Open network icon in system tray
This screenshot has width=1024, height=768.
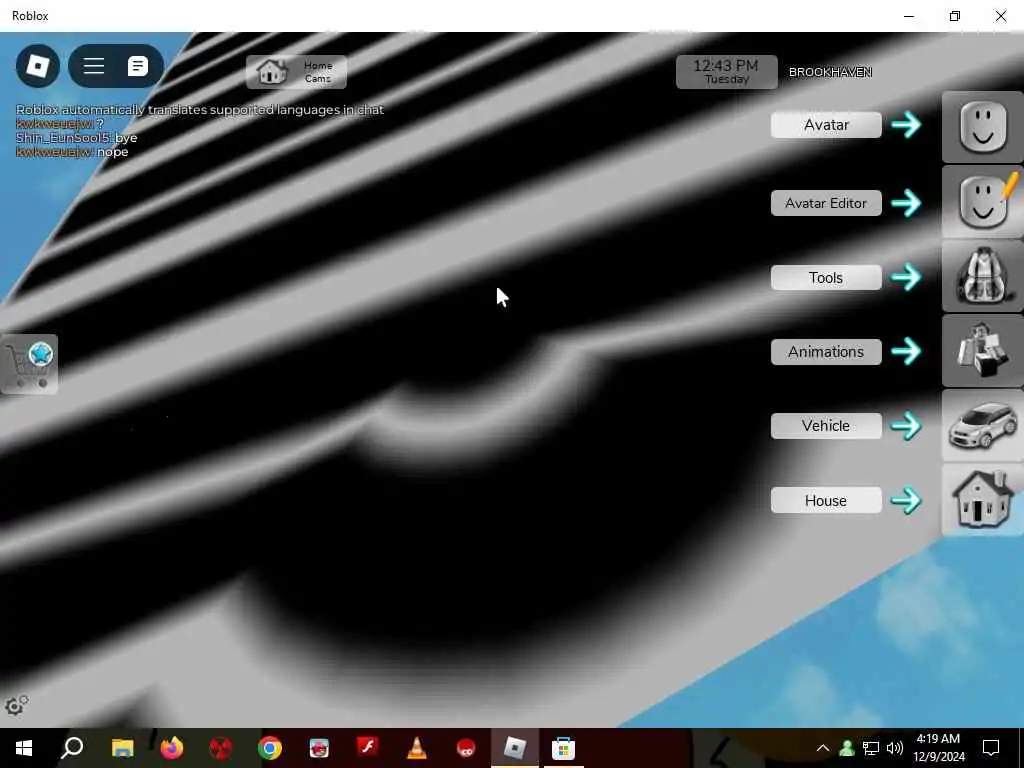(x=871, y=748)
